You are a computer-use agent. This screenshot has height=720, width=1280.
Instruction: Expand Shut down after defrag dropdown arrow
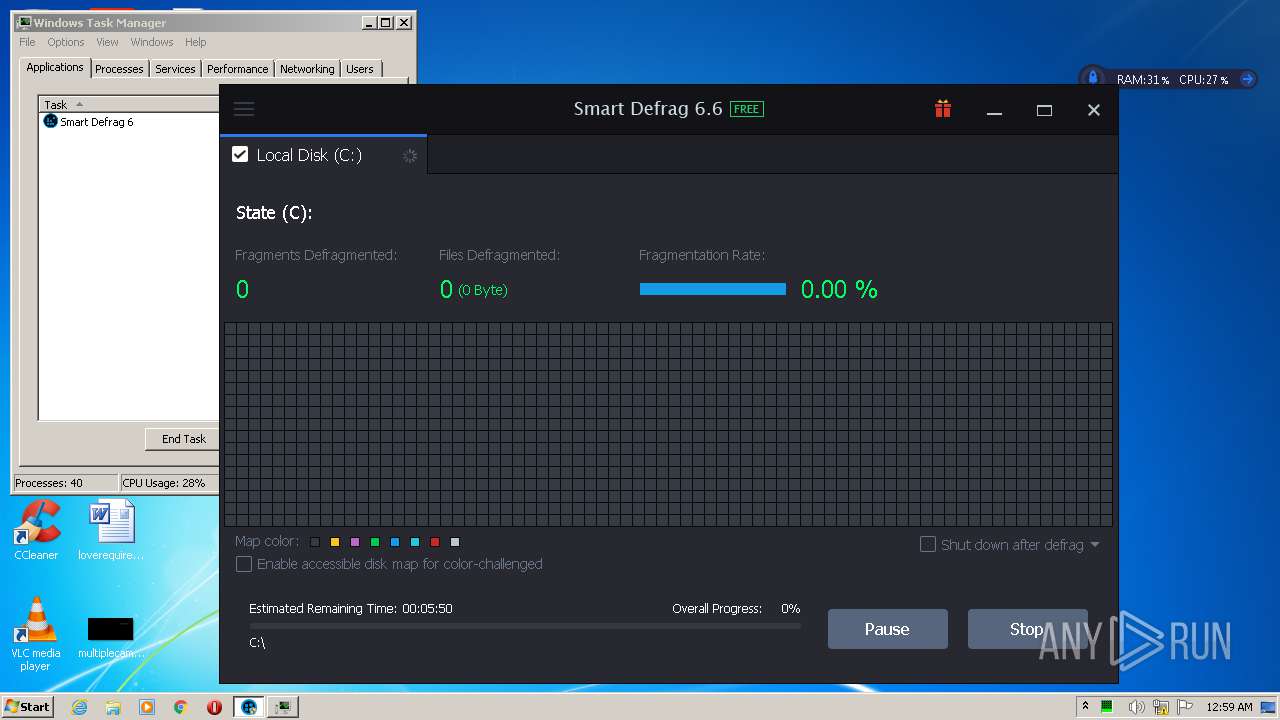tap(1095, 545)
